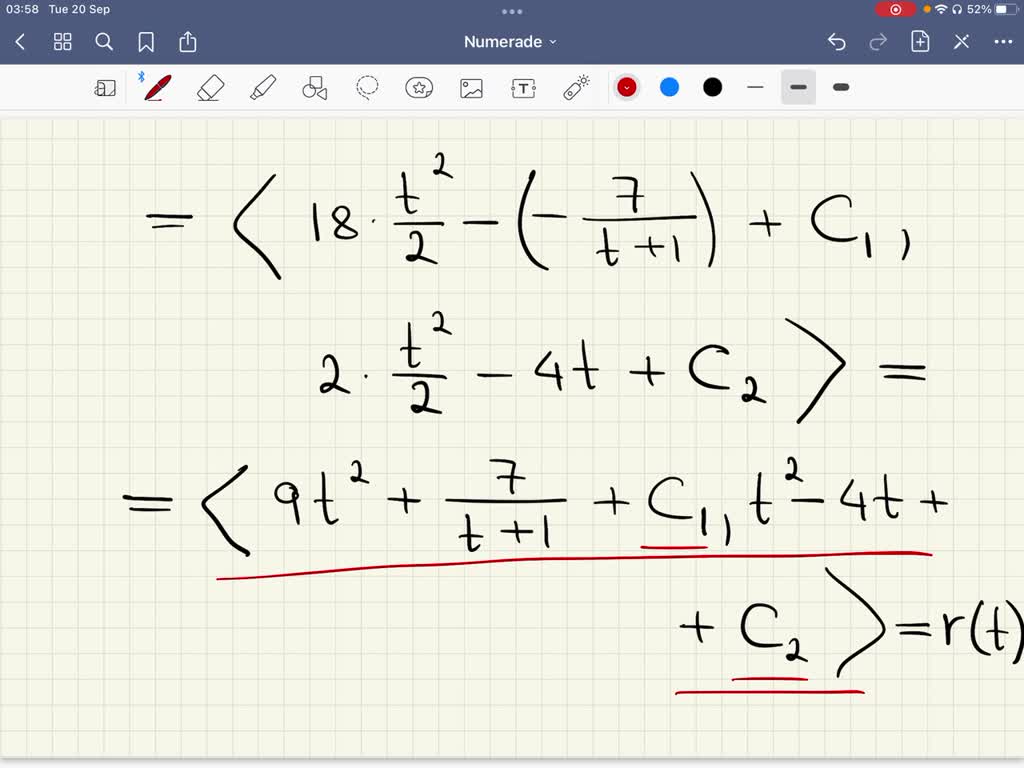Image resolution: width=1024 pixels, height=768 pixels.
Task: Switch to the thin stroke width
Action: tap(755, 87)
